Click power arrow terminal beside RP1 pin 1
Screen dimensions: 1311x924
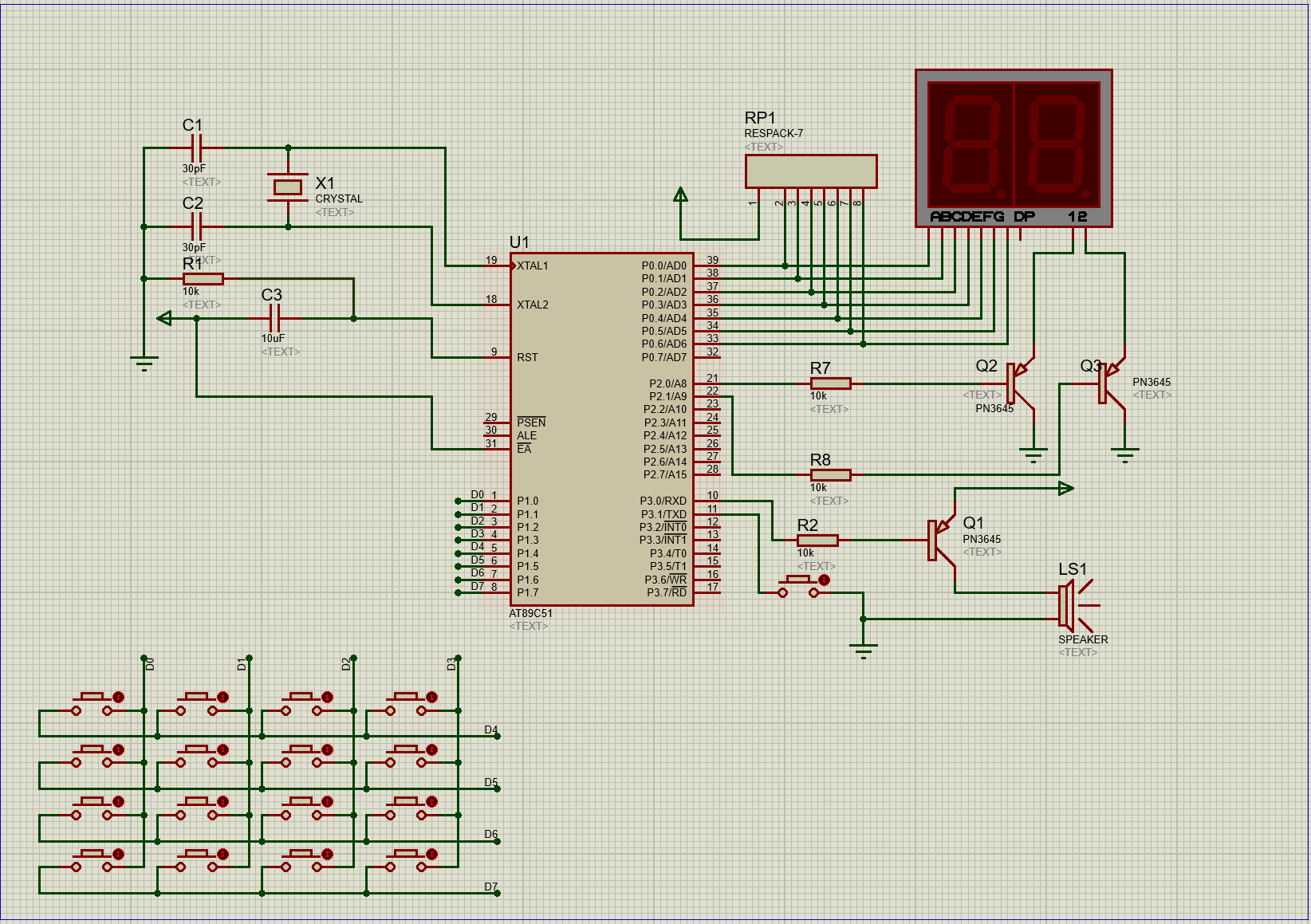point(680,195)
